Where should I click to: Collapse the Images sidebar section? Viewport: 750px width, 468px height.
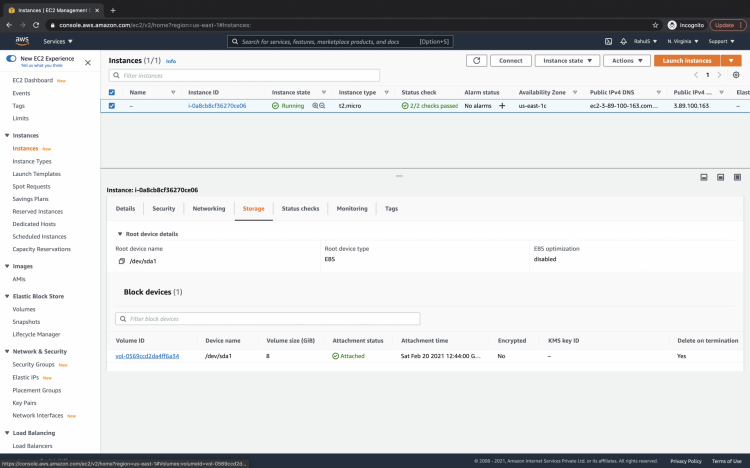(7, 266)
